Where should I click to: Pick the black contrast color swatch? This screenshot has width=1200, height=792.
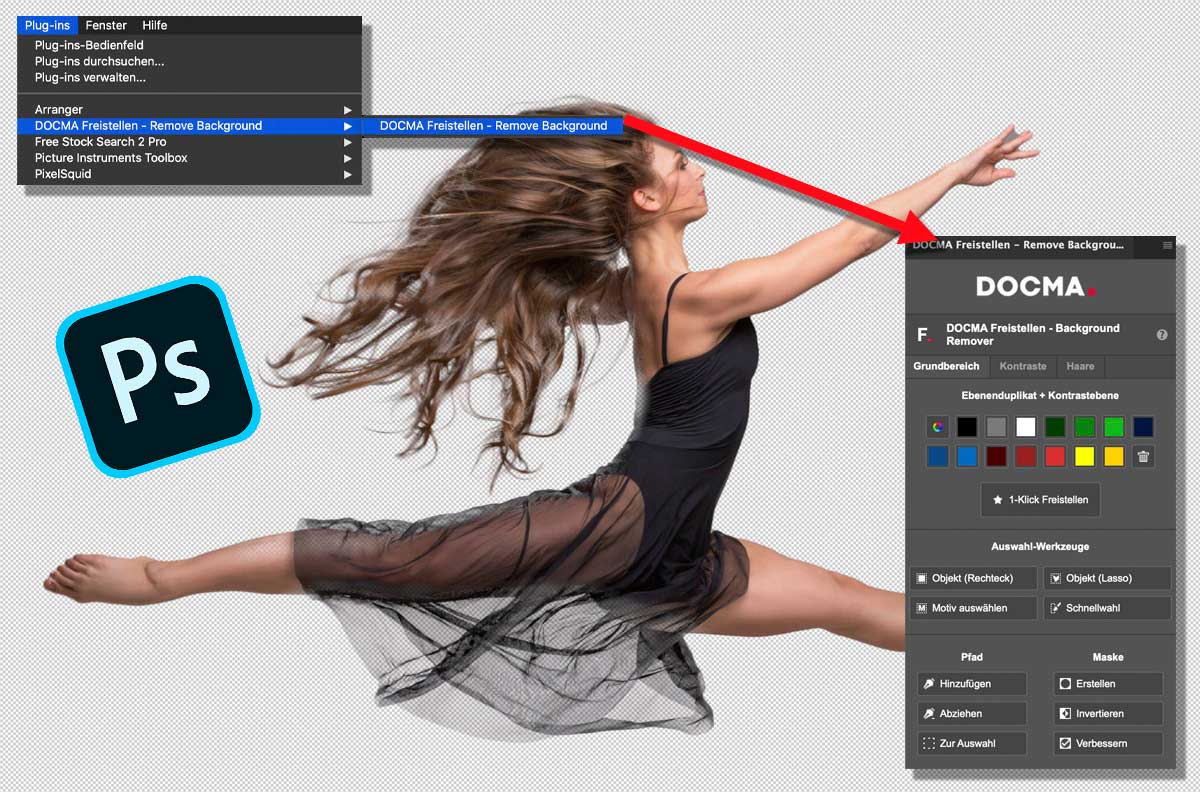pyautogui.click(x=967, y=427)
